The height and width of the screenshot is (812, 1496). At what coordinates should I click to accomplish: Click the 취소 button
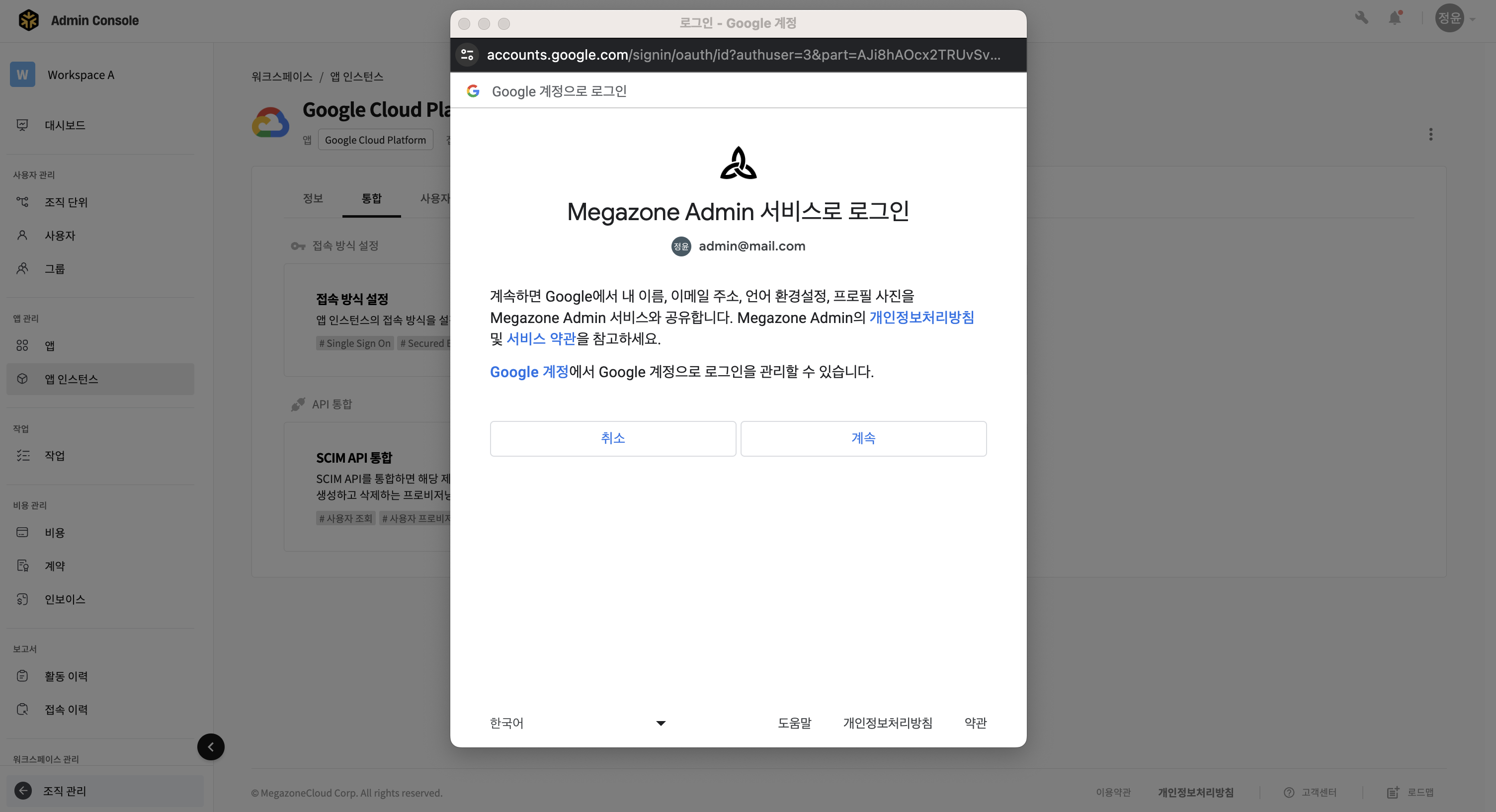point(613,438)
